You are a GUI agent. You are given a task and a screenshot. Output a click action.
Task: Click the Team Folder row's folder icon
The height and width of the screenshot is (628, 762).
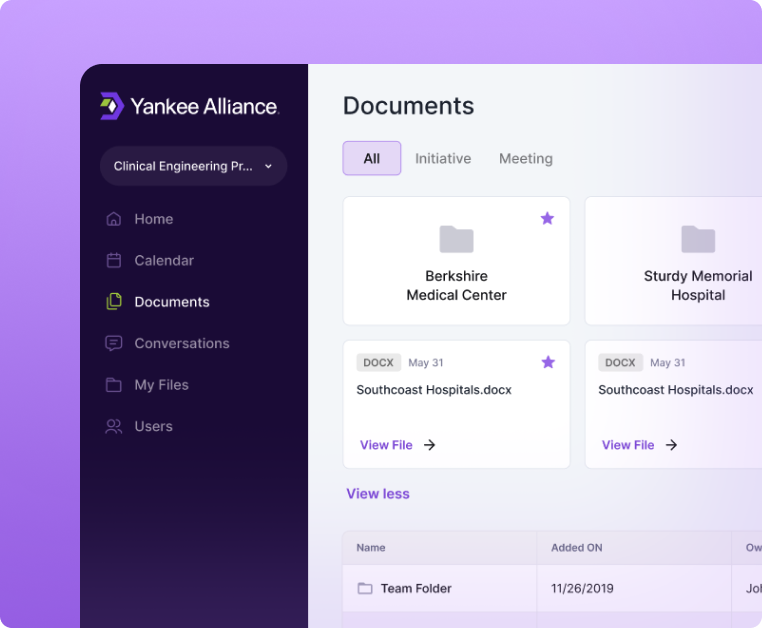click(x=365, y=589)
